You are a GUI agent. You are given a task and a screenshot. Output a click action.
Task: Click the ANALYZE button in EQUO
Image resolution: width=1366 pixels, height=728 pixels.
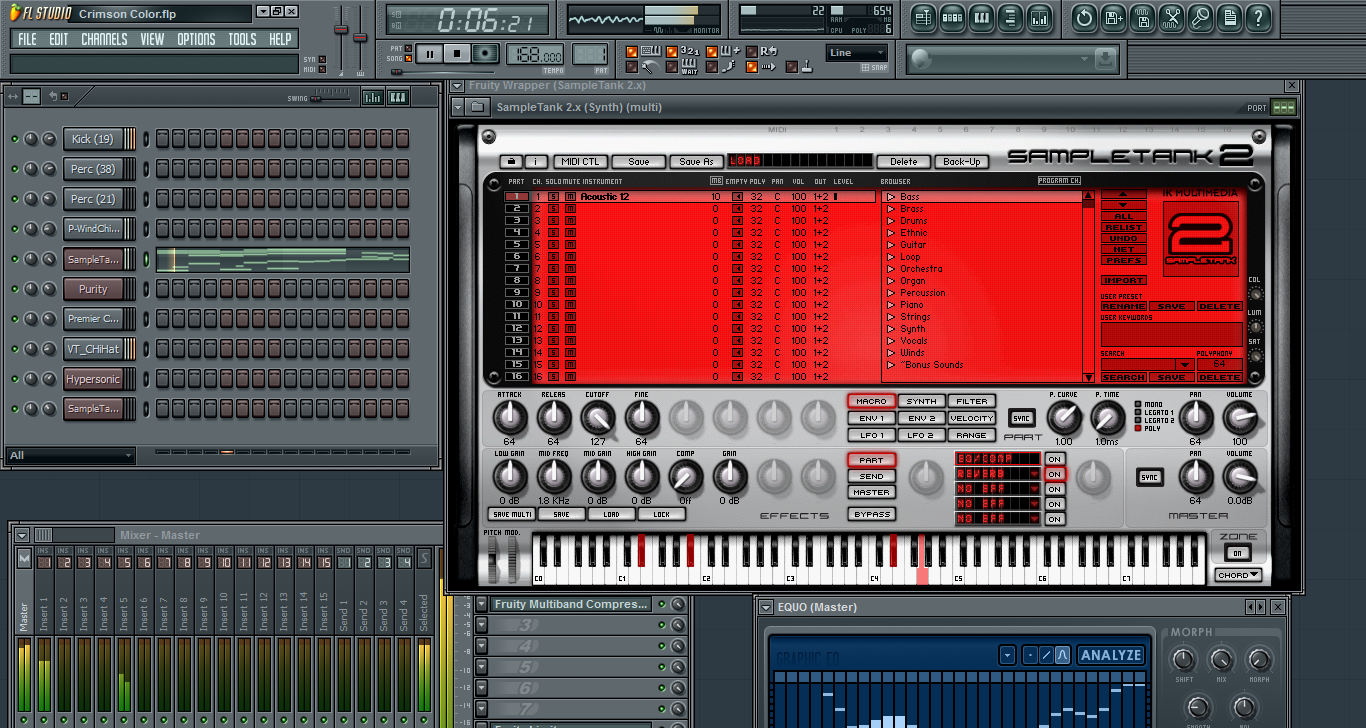coord(1110,655)
